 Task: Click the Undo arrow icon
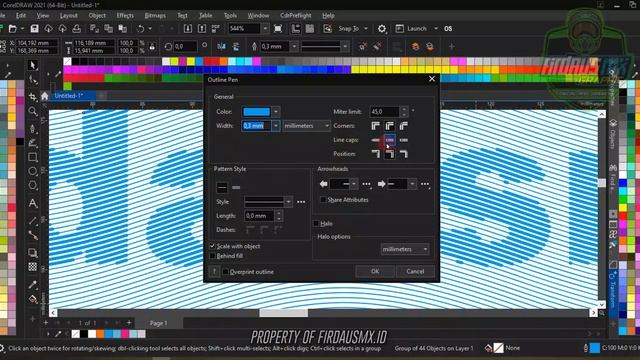coord(140,29)
